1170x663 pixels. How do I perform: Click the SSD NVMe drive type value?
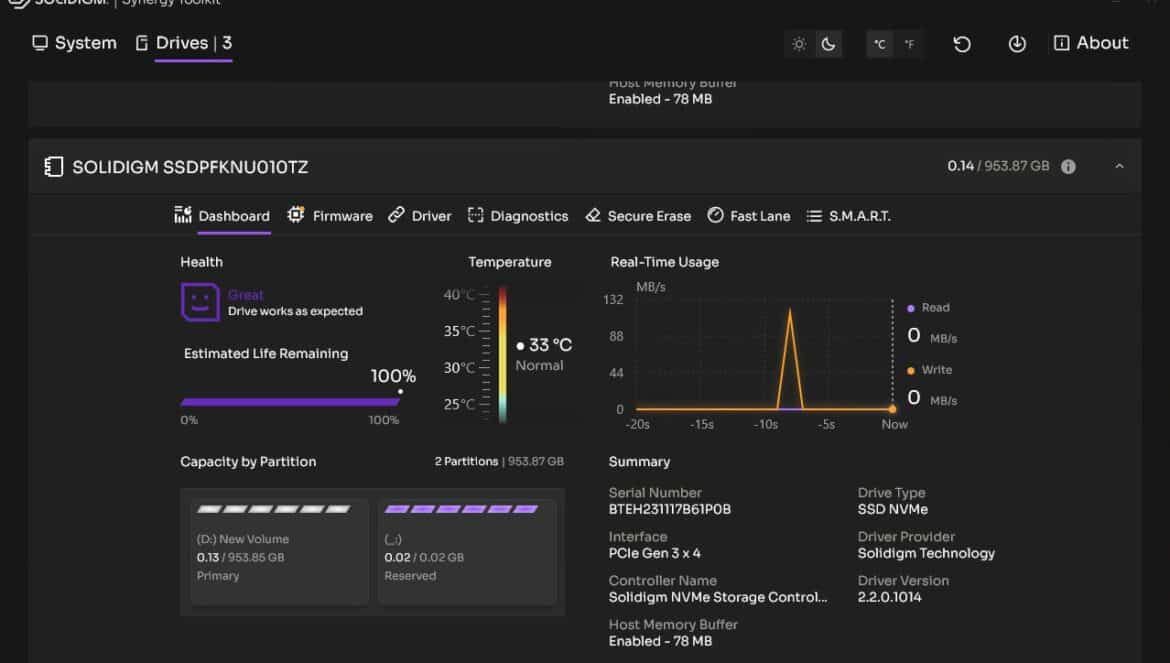[x=892, y=509]
